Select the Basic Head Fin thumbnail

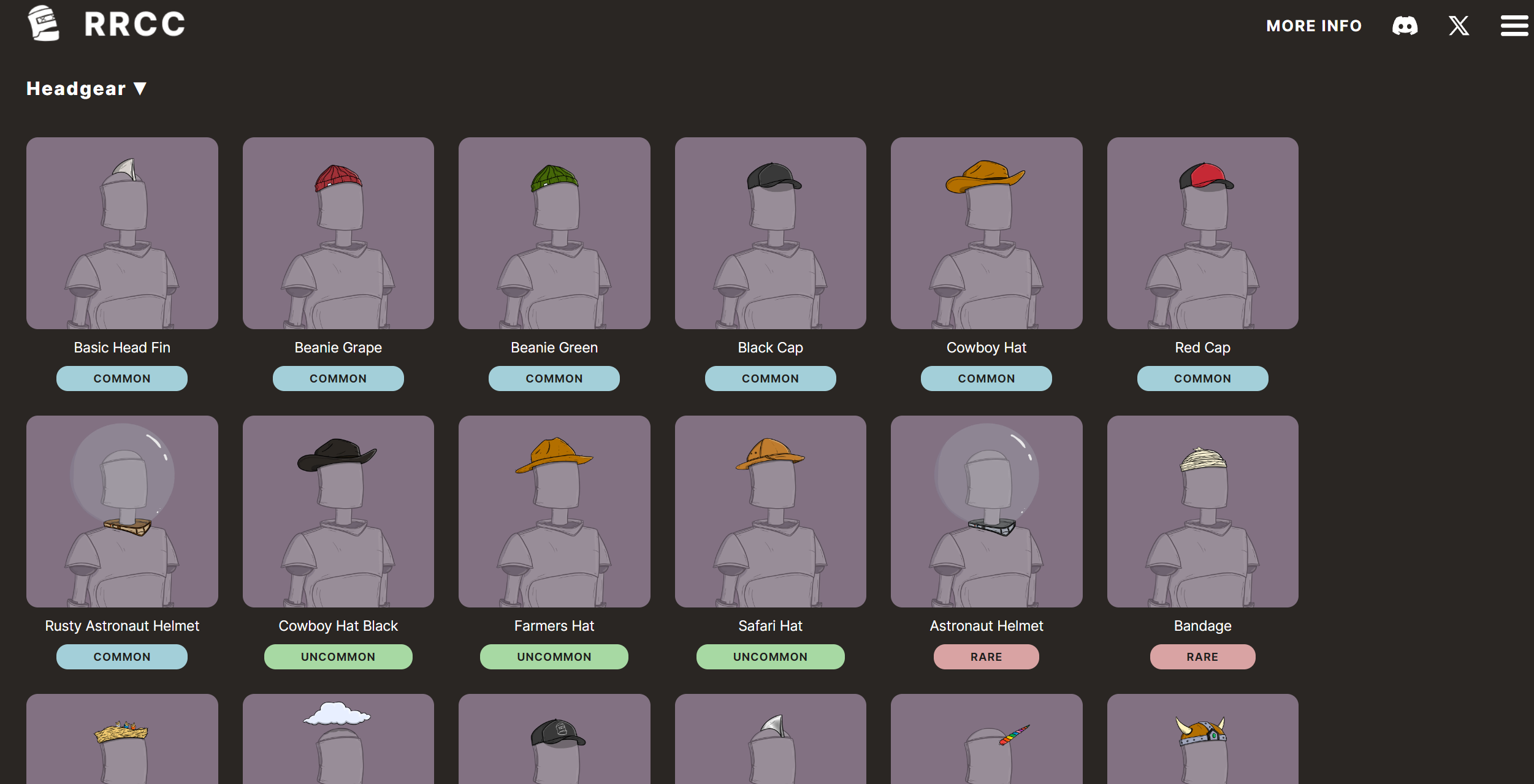point(122,233)
